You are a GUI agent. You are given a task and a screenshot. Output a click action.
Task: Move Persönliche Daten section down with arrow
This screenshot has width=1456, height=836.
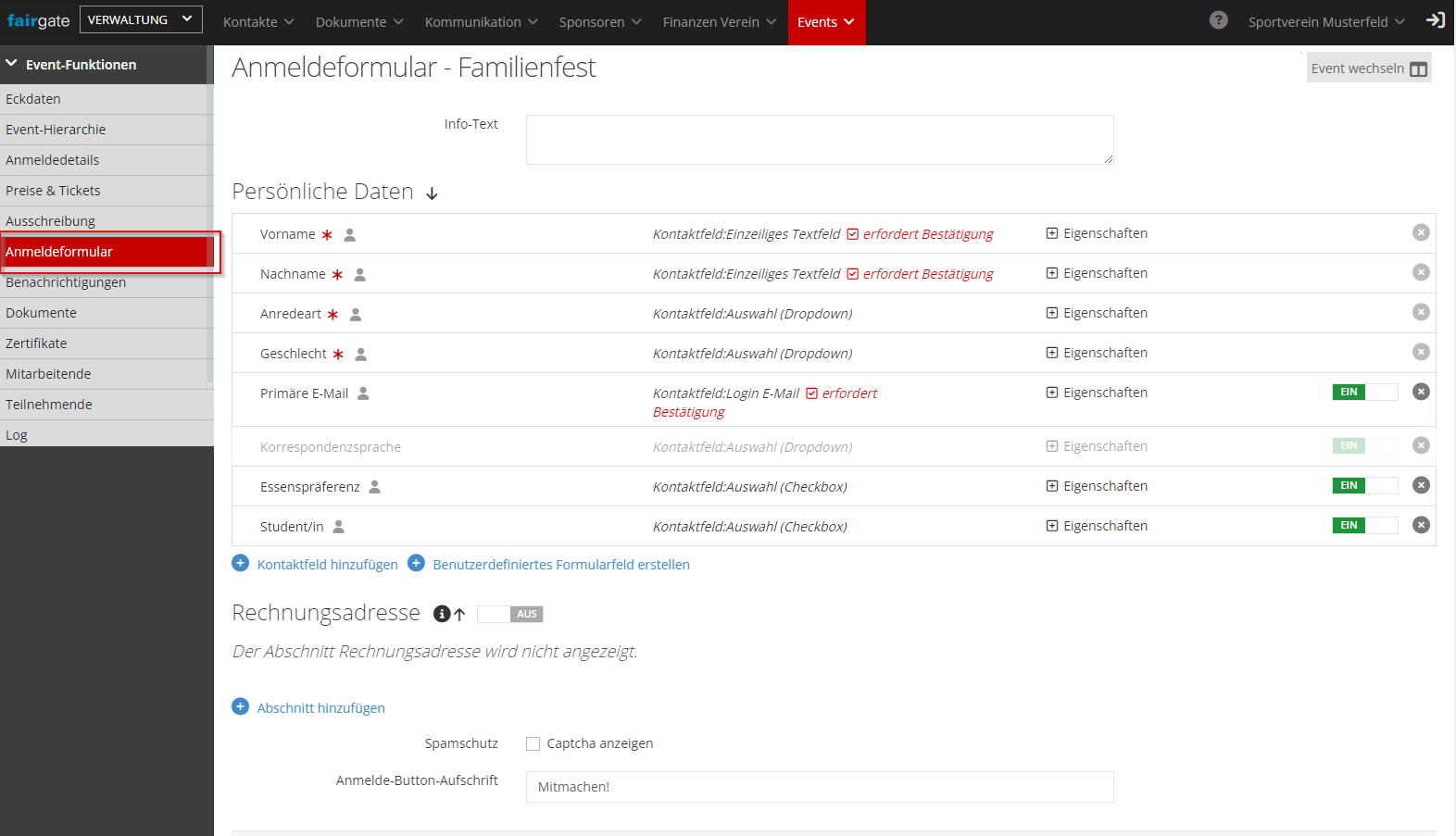click(432, 193)
